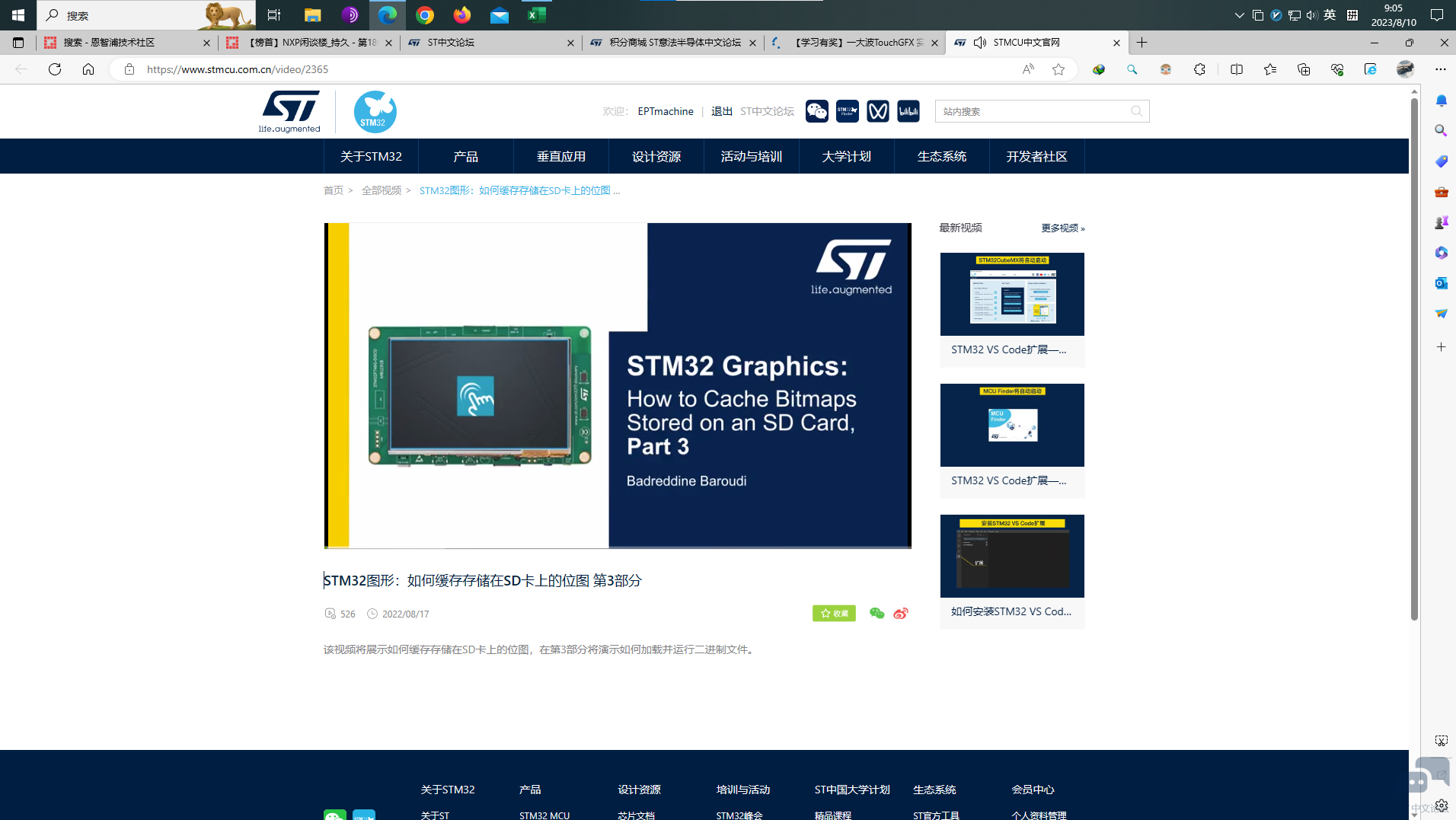
Task: Switch to the 搜索 - 恩智浦技术社区 tab
Action: (x=126, y=43)
